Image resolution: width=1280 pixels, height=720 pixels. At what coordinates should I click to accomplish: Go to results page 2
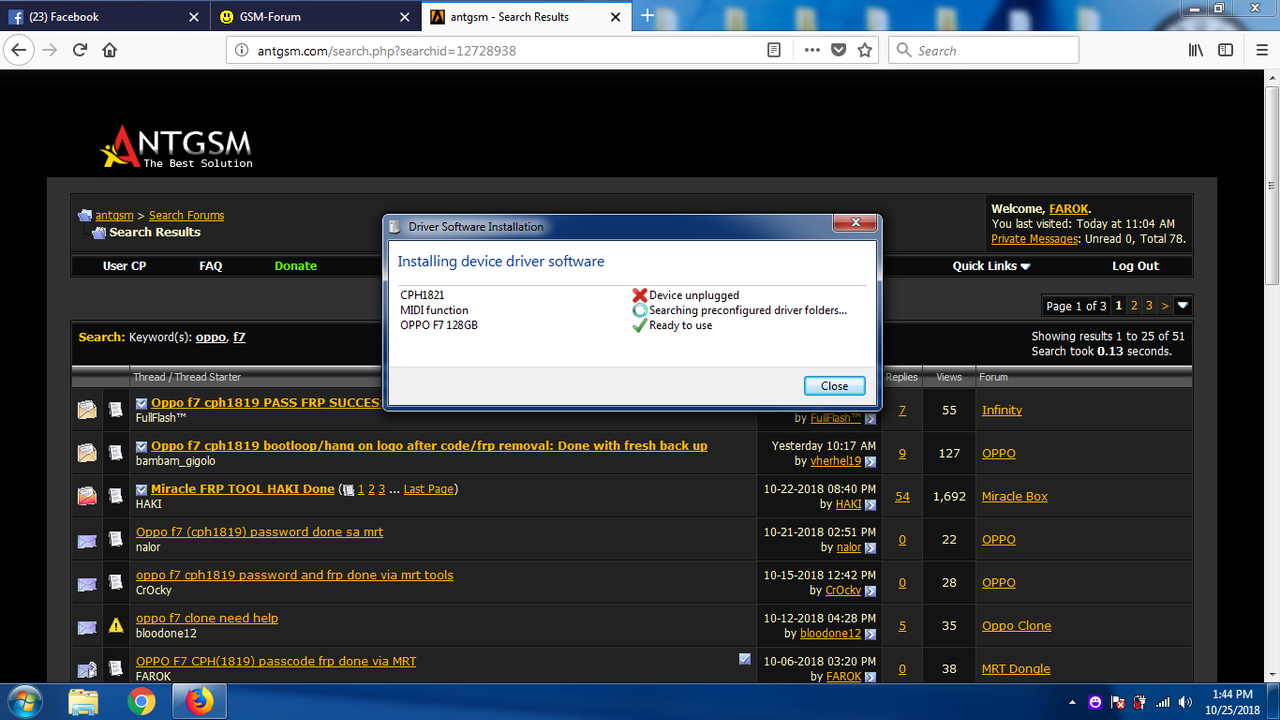(1134, 305)
